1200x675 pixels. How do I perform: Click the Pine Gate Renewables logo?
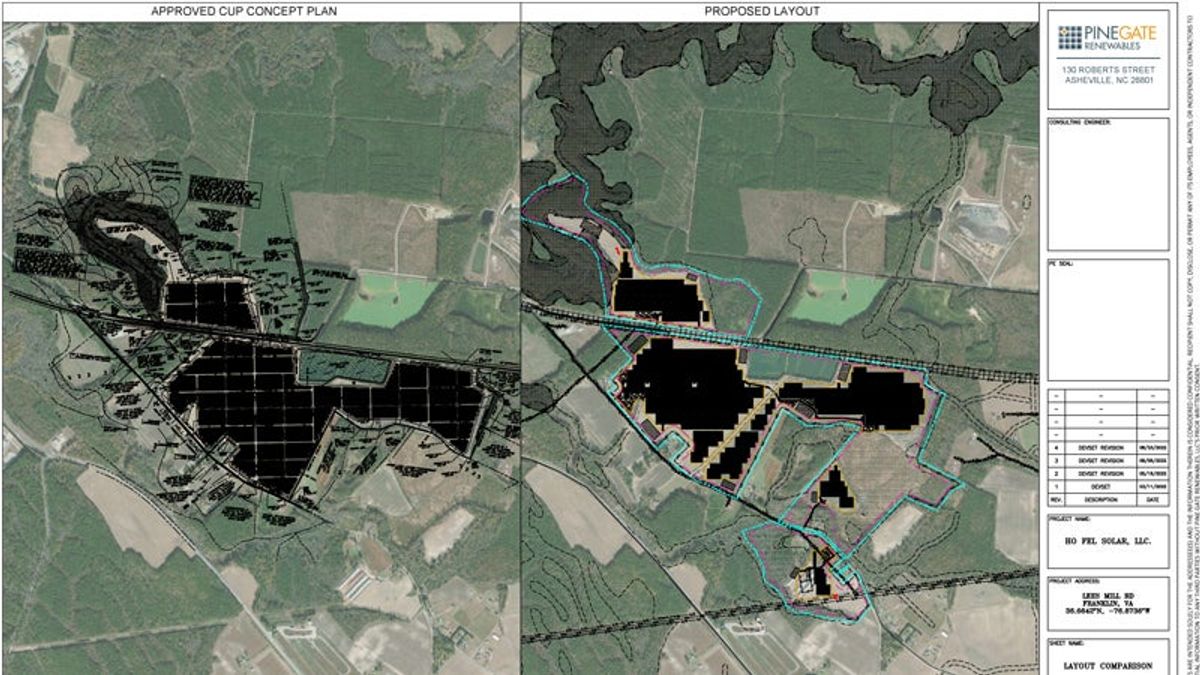[x=1108, y=39]
